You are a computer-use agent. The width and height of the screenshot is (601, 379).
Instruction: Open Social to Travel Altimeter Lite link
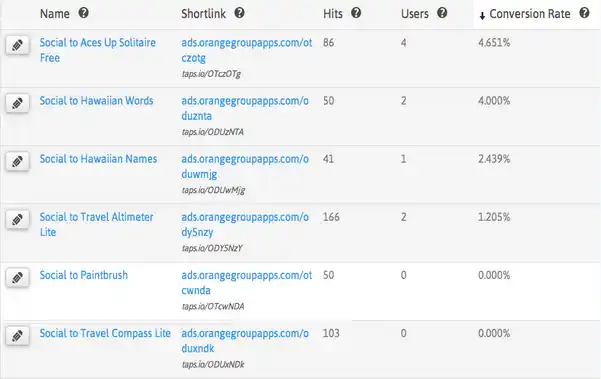97,225
